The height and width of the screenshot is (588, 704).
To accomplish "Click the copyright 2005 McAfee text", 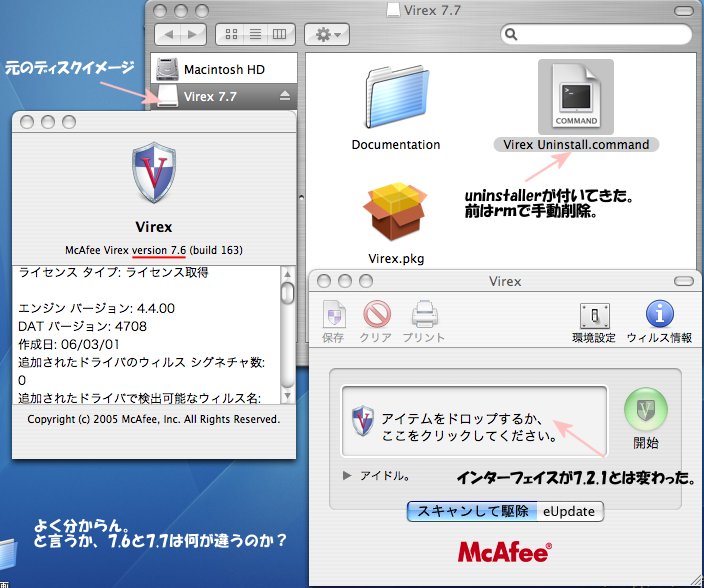I will tap(154, 419).
